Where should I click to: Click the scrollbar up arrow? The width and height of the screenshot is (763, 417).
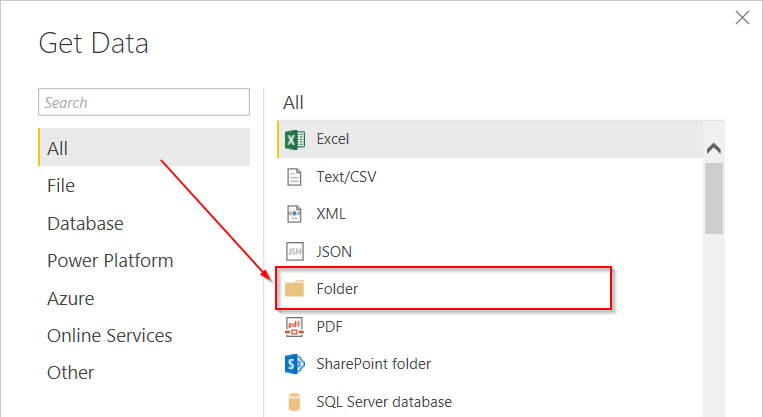[713, 148]
